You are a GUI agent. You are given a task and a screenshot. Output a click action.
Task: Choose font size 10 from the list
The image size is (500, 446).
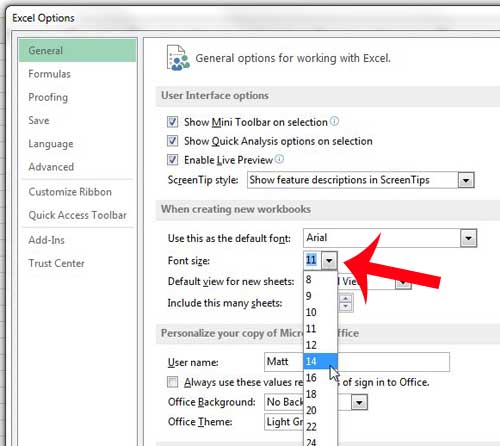[320, 312]
